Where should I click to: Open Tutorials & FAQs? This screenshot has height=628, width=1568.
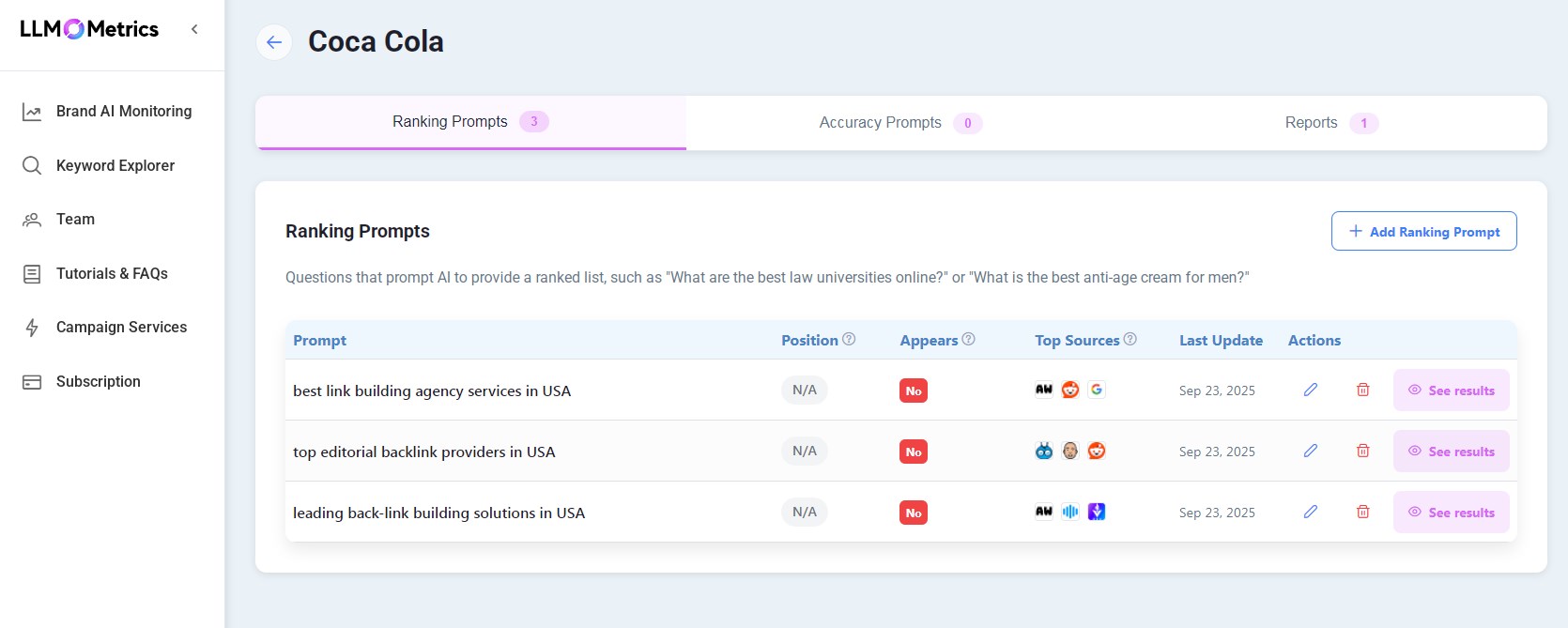(112, 274)
